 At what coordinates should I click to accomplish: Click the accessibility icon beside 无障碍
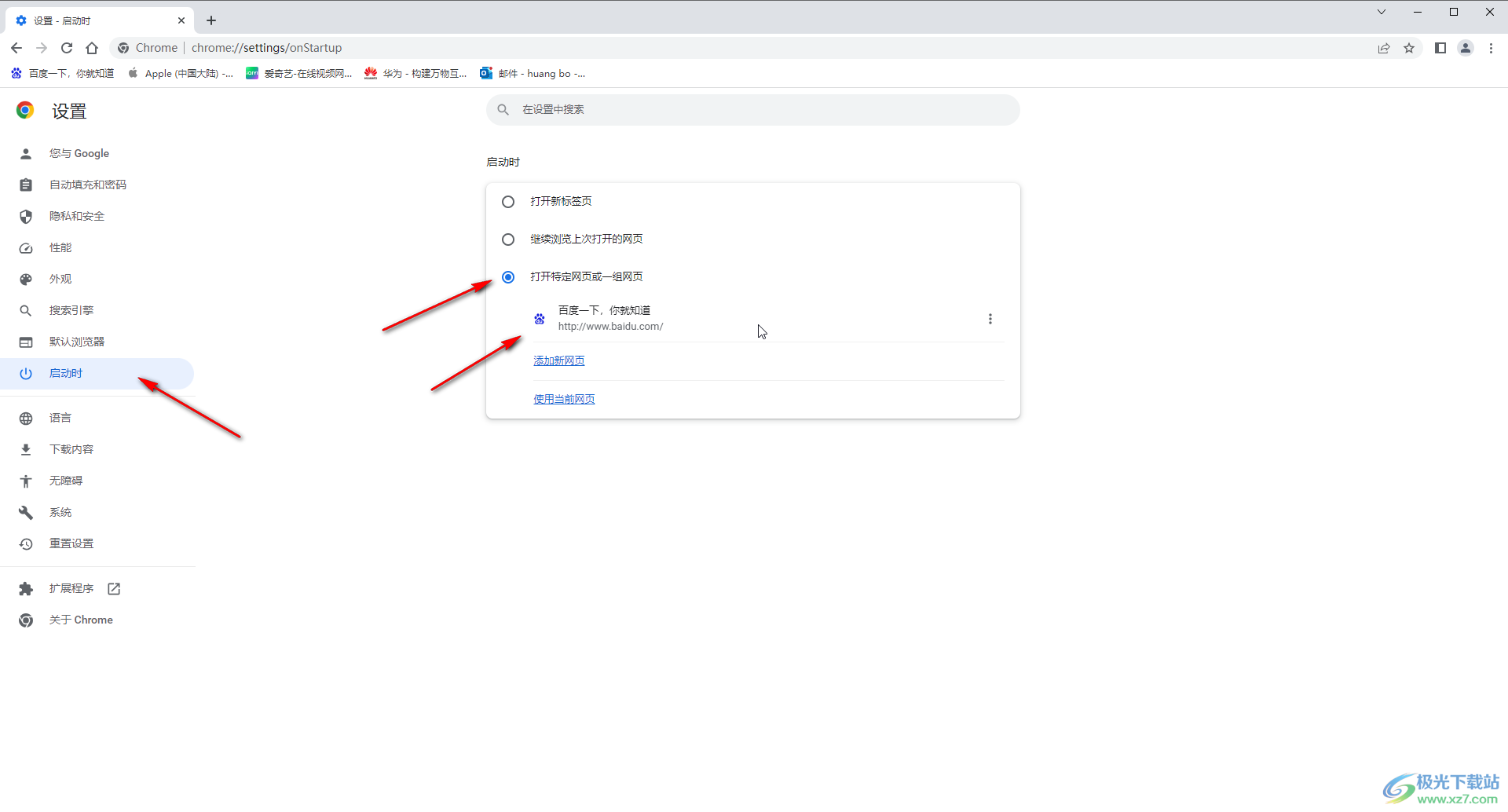(x=26, y=481)
